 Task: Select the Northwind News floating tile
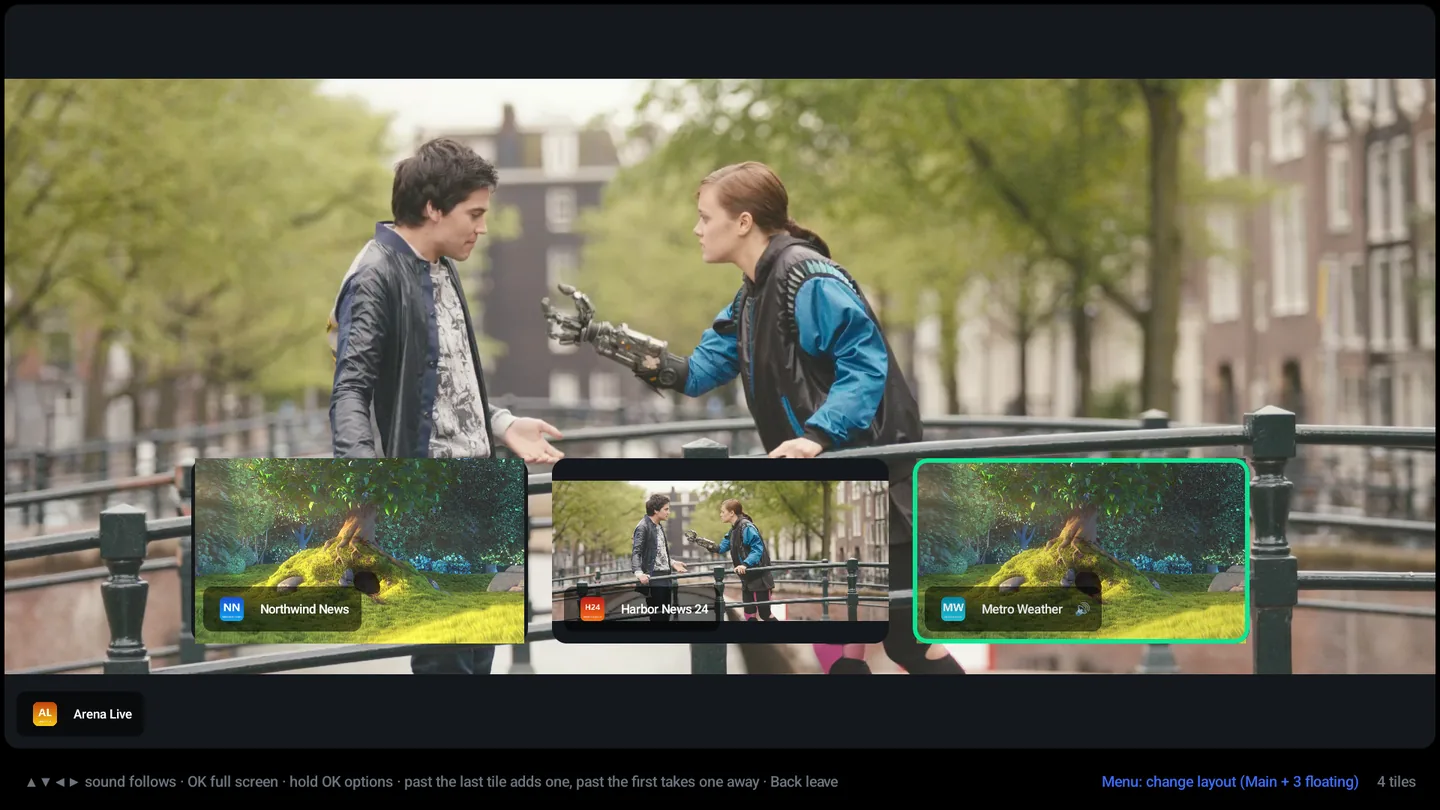point(360,550)
